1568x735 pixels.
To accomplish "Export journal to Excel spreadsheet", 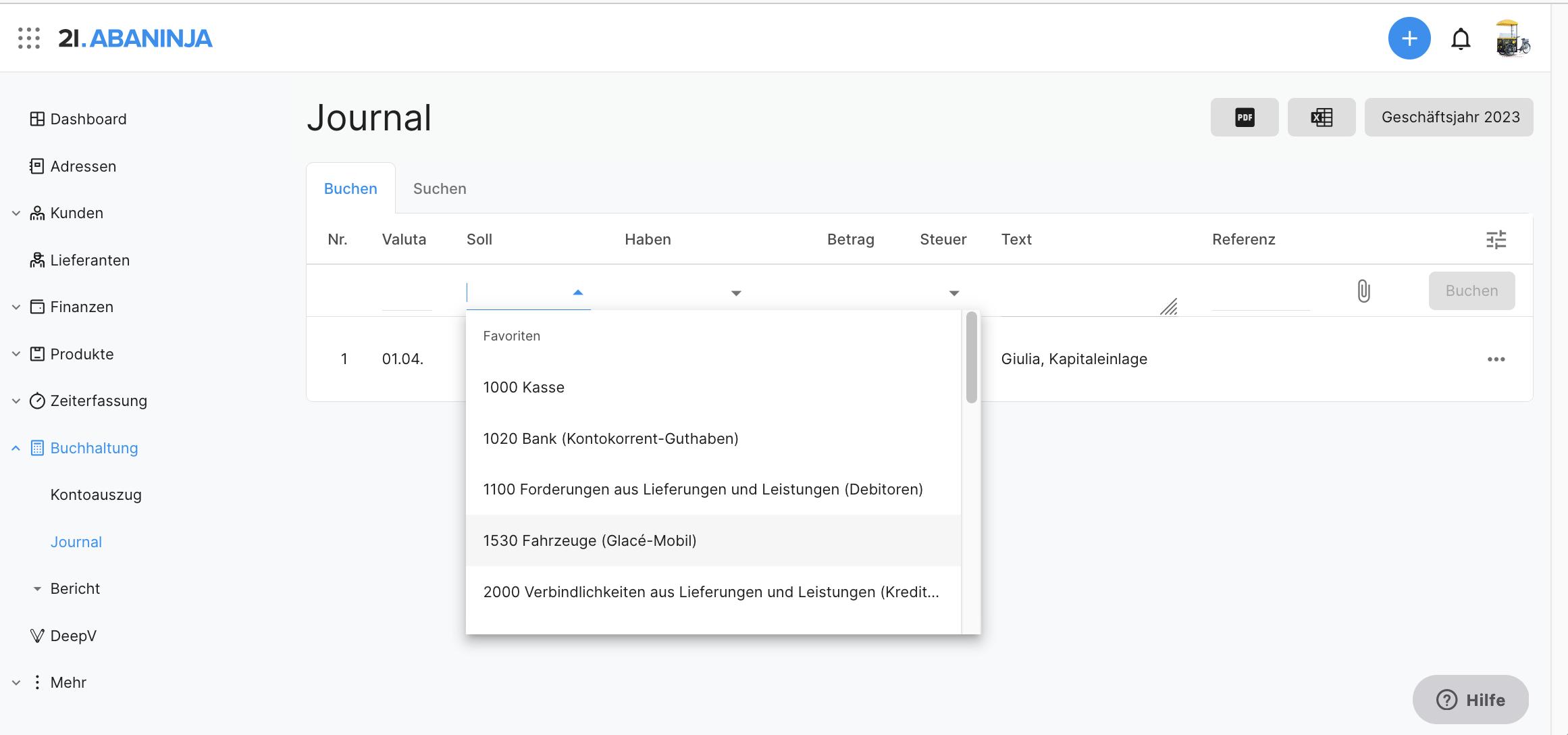I will click(1321, 118).
